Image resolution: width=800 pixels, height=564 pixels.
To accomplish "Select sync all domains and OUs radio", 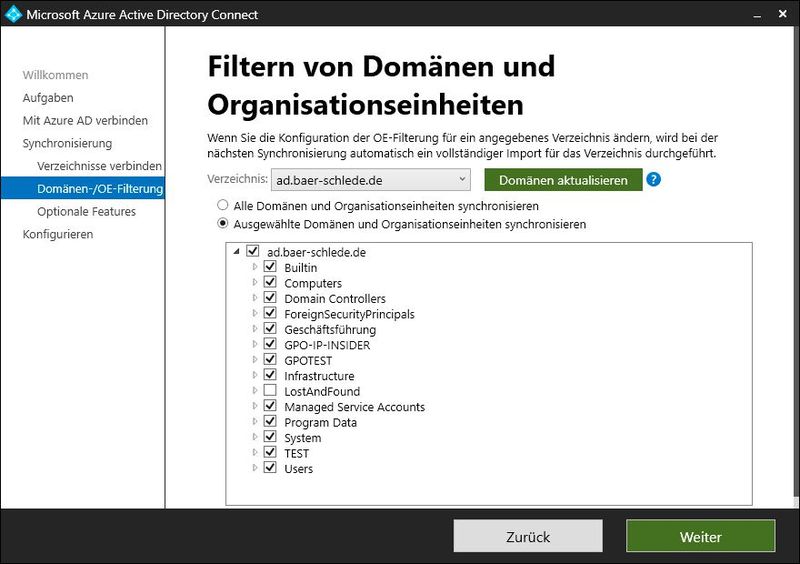I will pyautogui.click(x=222, y=205).
